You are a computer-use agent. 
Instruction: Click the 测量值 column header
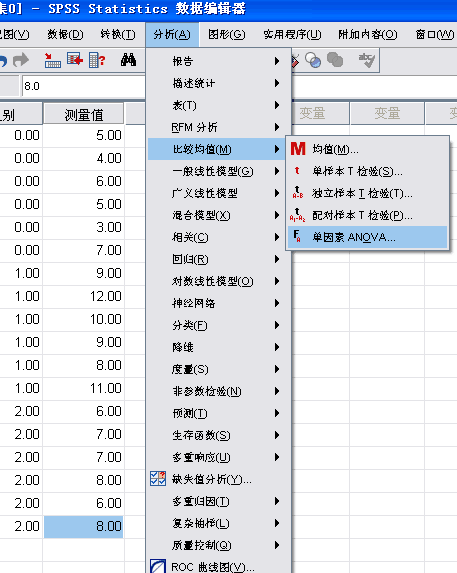(x=84, y=114)
